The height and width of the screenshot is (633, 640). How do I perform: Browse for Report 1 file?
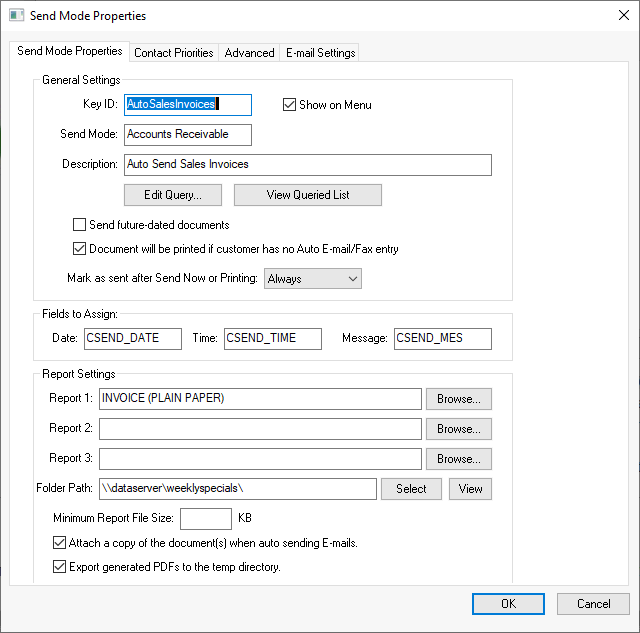pyautogui.click(x=459, y=399)
